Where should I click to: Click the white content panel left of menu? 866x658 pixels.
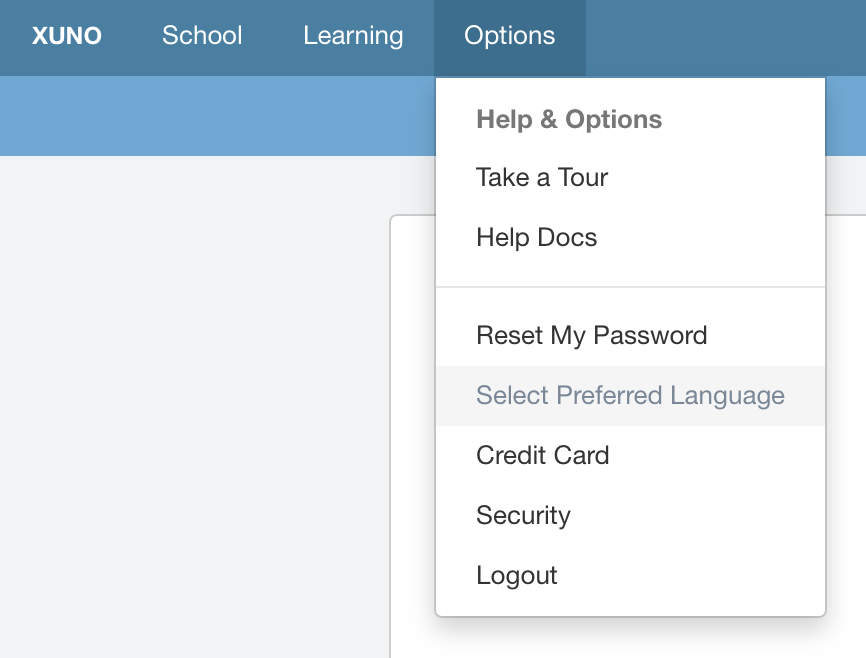(412, 400)
